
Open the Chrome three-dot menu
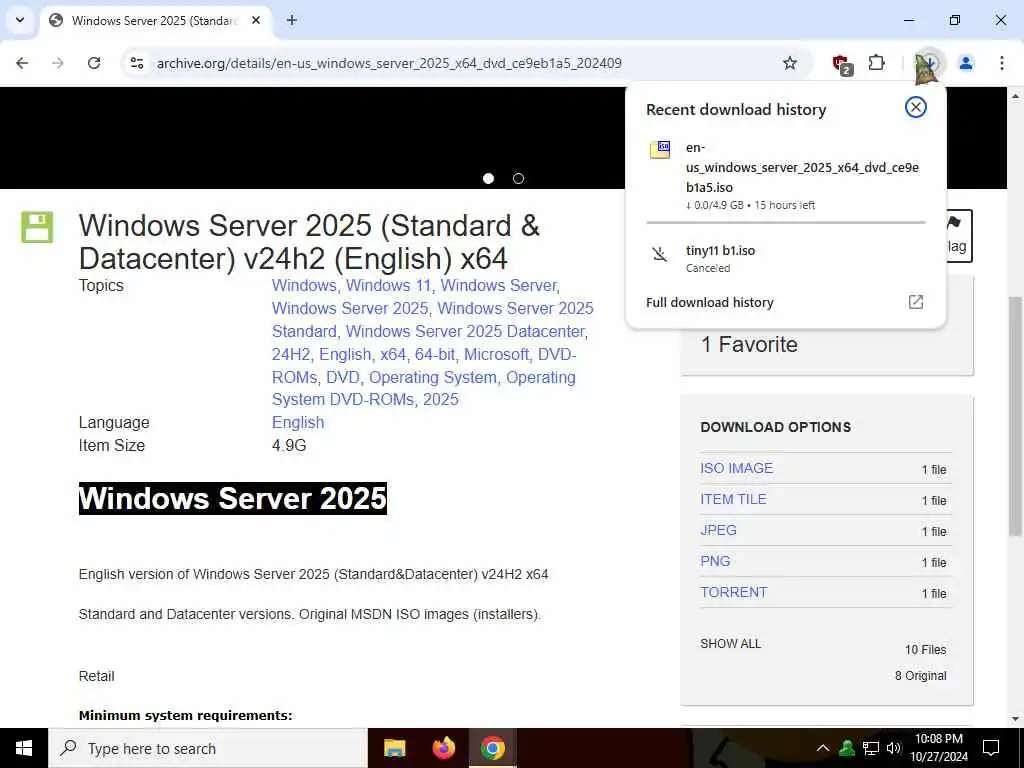(x=1002, y=63)
